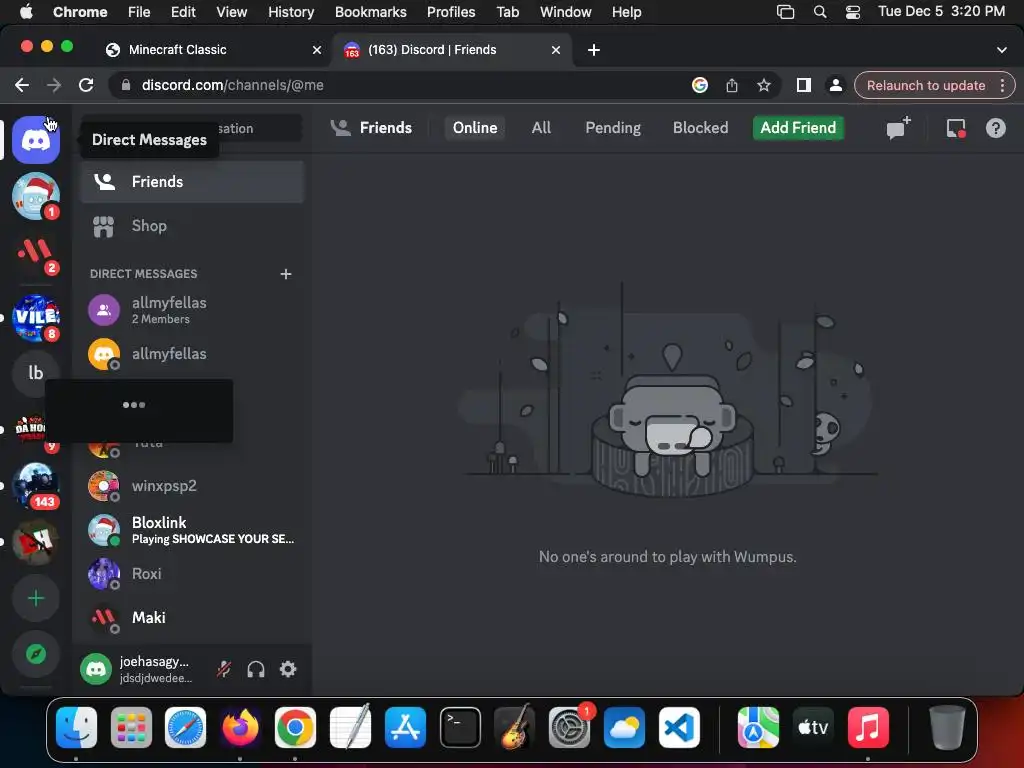Open Chrome three-dot menu
This screenshot has height=768, width=1024.
coord(1002,86)
